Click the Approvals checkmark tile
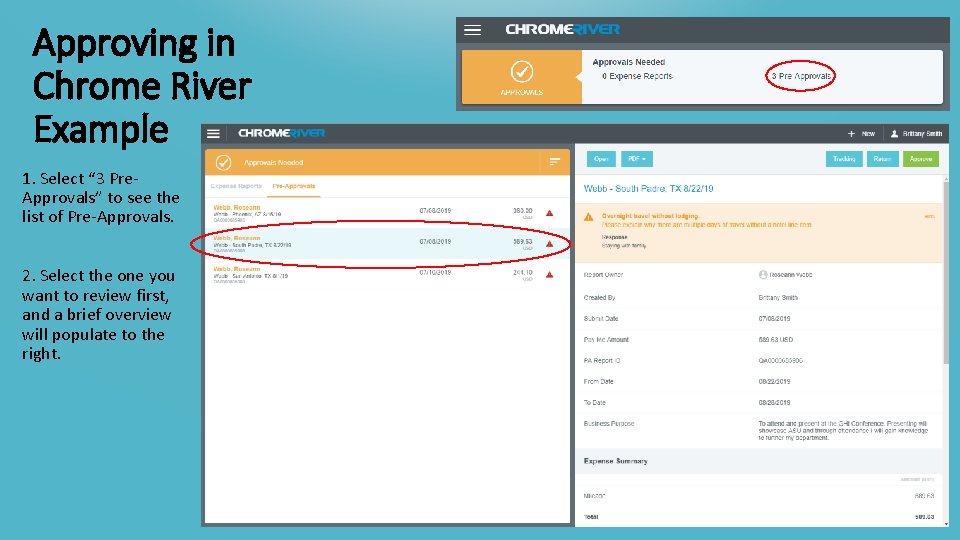Image resolution: width=960 pixels, height=540 pixels. (x=522, y=77)
